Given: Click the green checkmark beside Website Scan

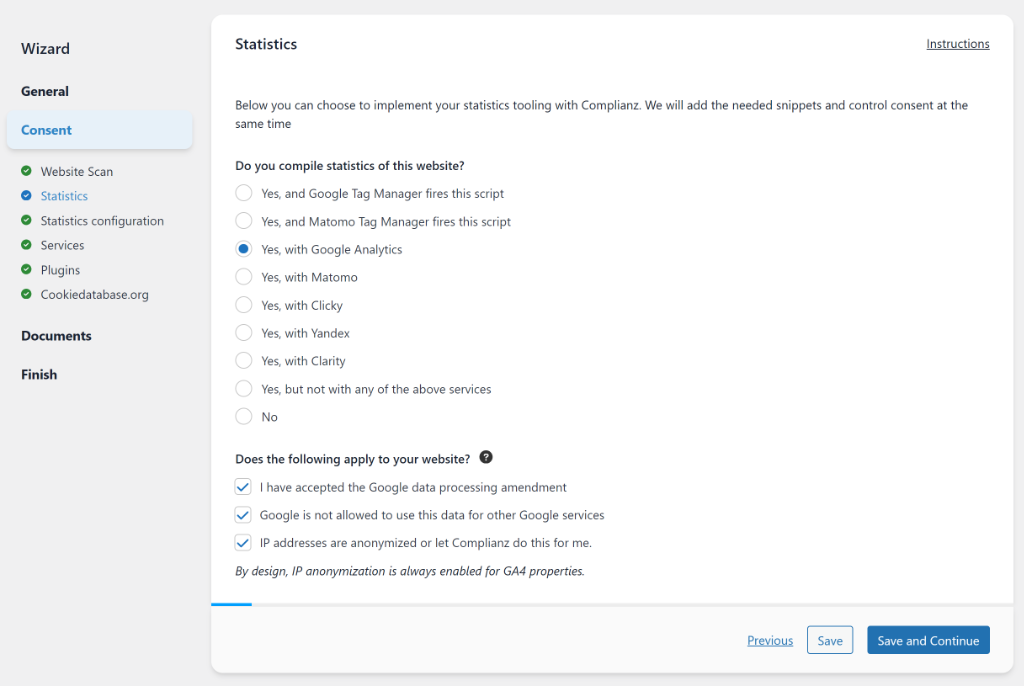Looking at the screenshot, I should [x=27, y=171].
